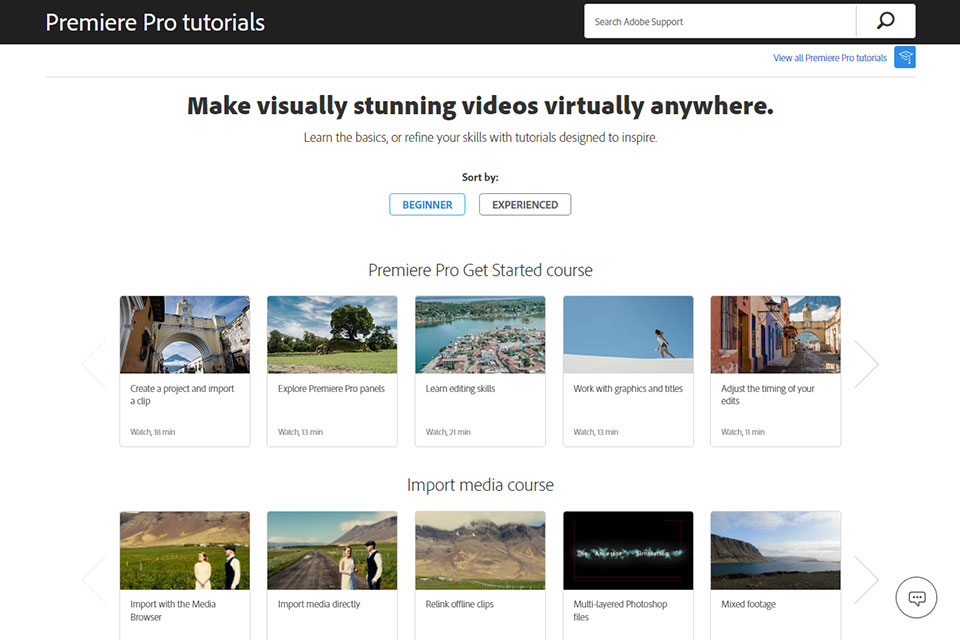Open Work with graphics and titles tutorial

628,370
